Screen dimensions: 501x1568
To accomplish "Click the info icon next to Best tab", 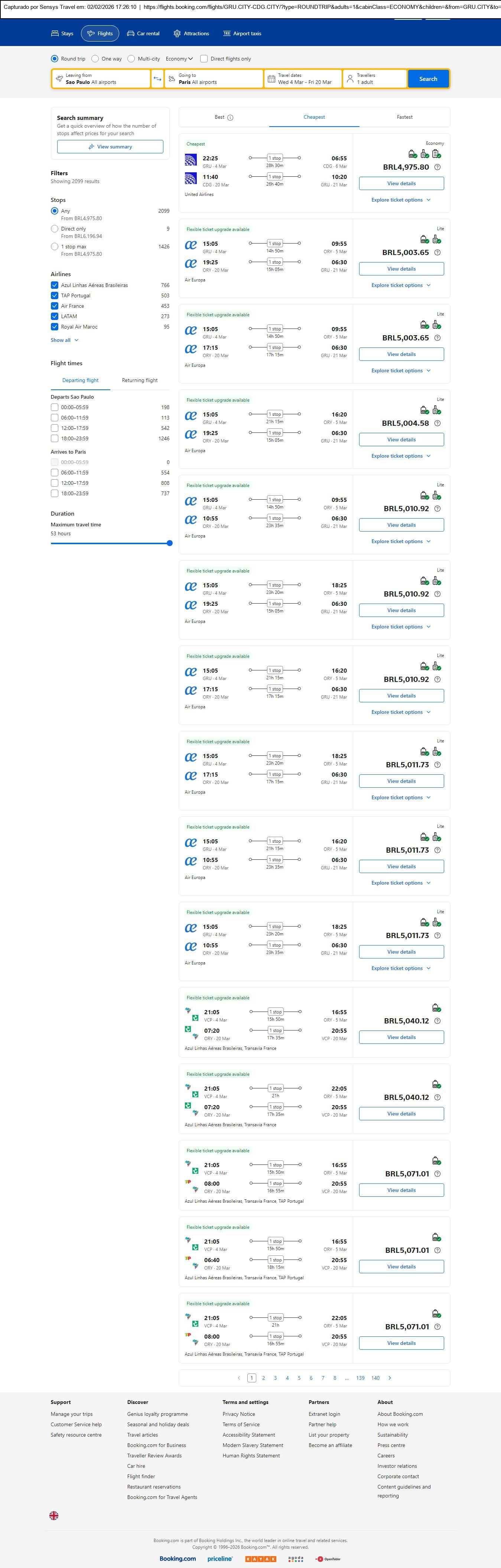I will click(230, 117).
